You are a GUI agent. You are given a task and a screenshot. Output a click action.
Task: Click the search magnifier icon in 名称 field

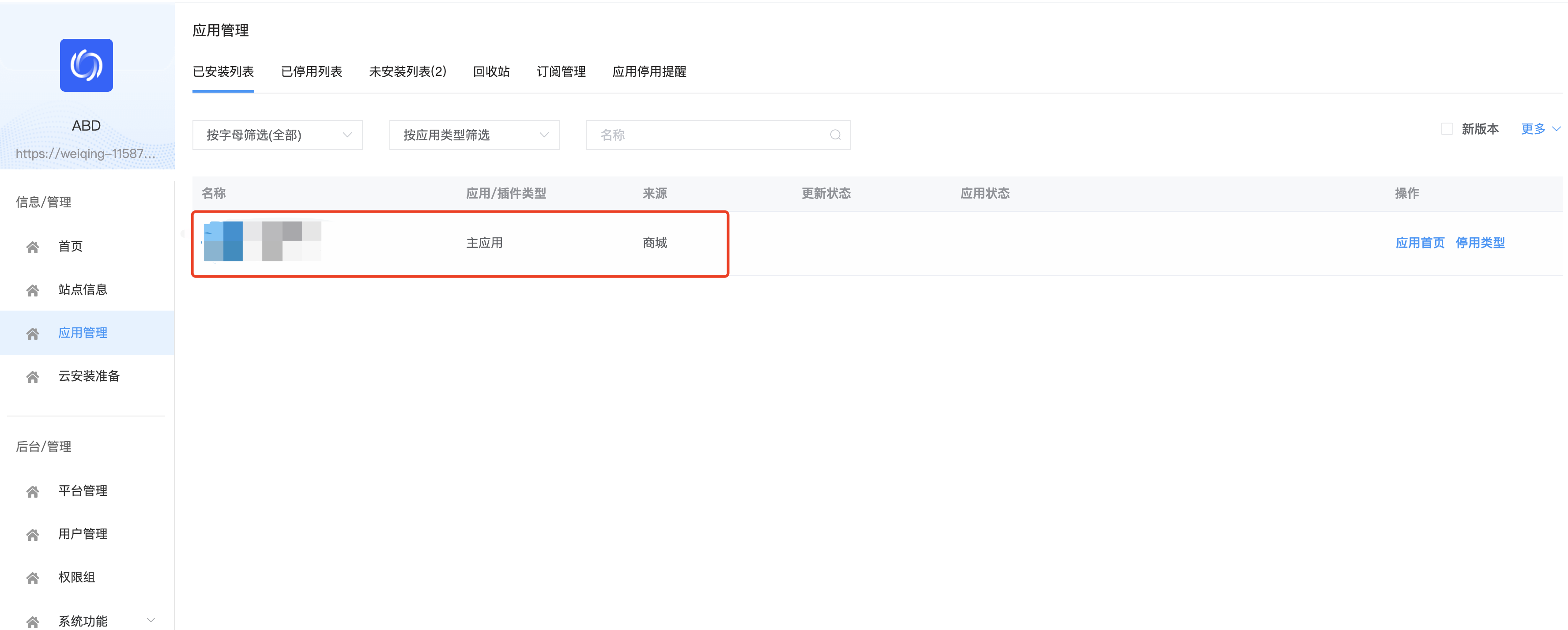[835, 135]
